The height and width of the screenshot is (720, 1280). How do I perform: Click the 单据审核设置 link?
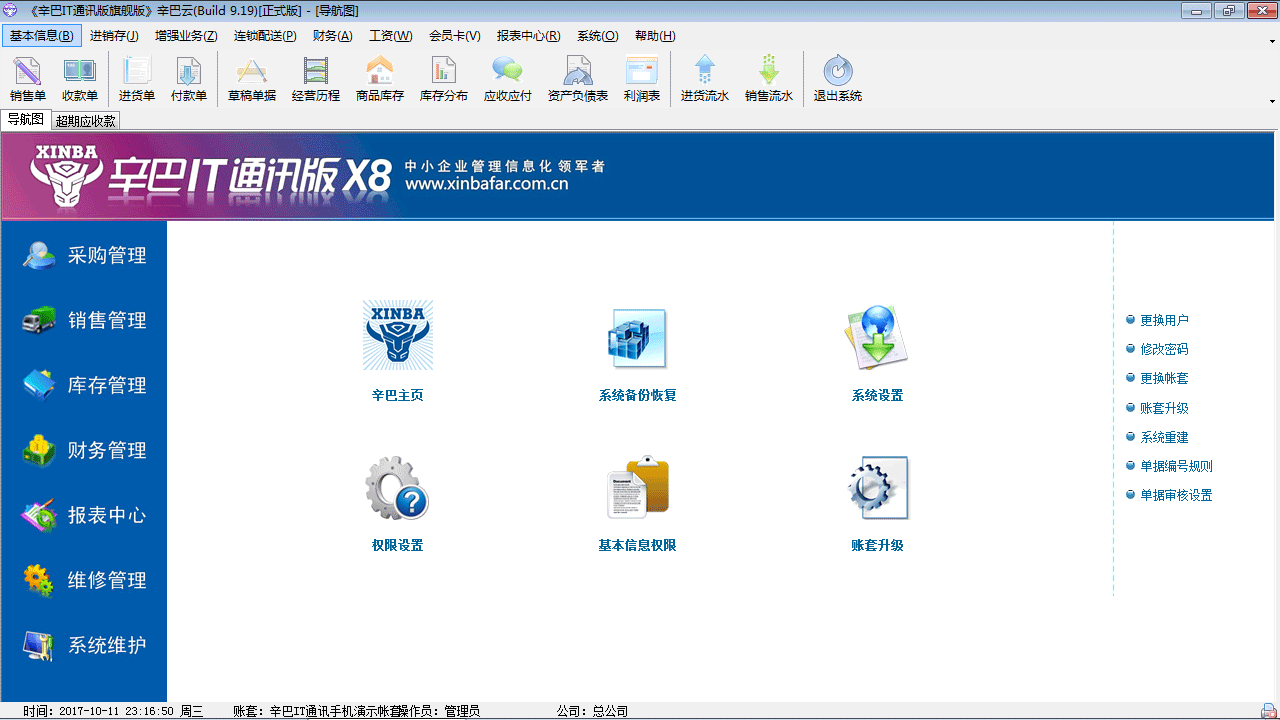pyautogui.click(x=1176, y=496)
